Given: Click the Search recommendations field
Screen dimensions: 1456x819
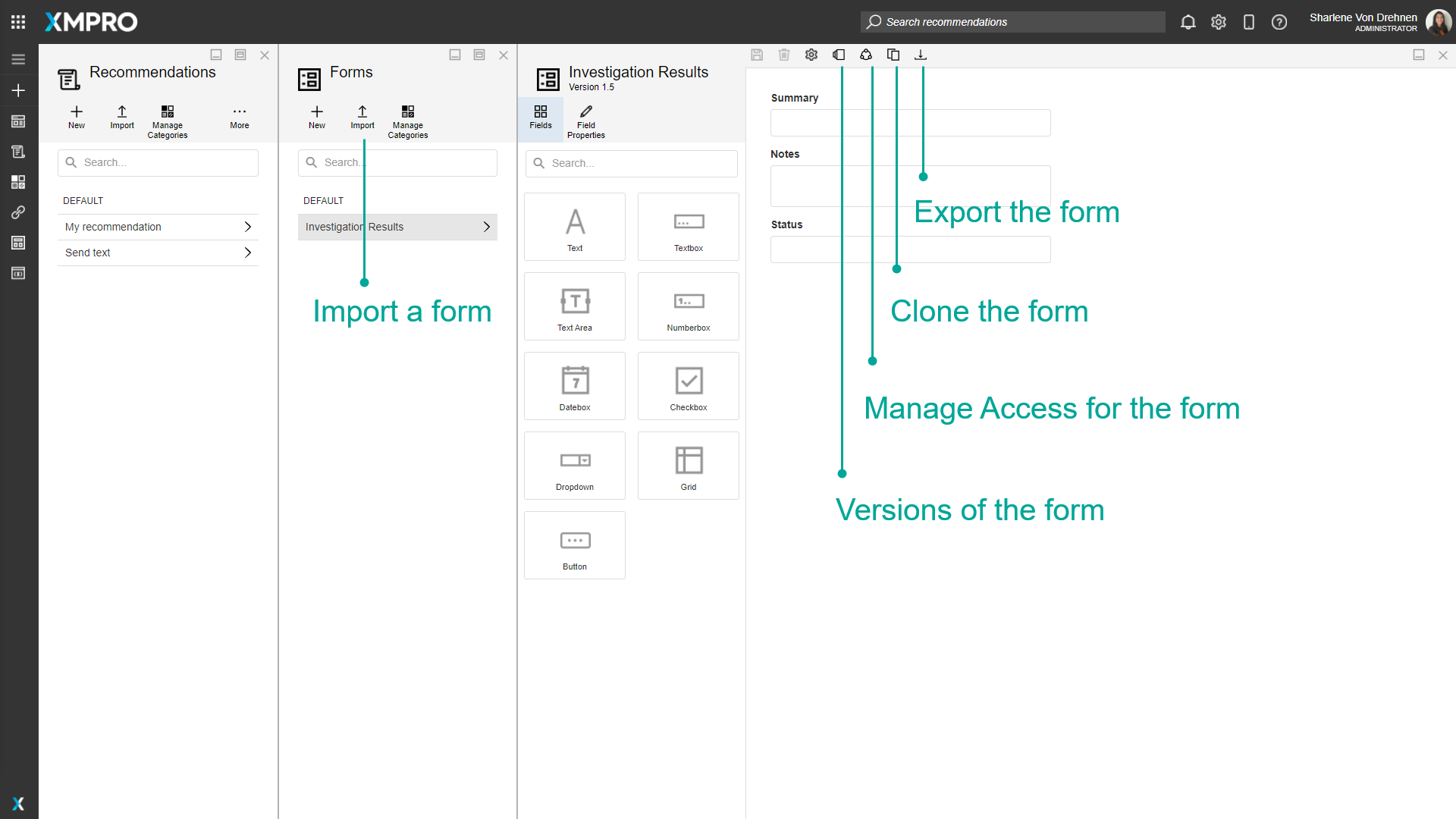Looking at the screenshot, I should click(x=1012, y=22).
